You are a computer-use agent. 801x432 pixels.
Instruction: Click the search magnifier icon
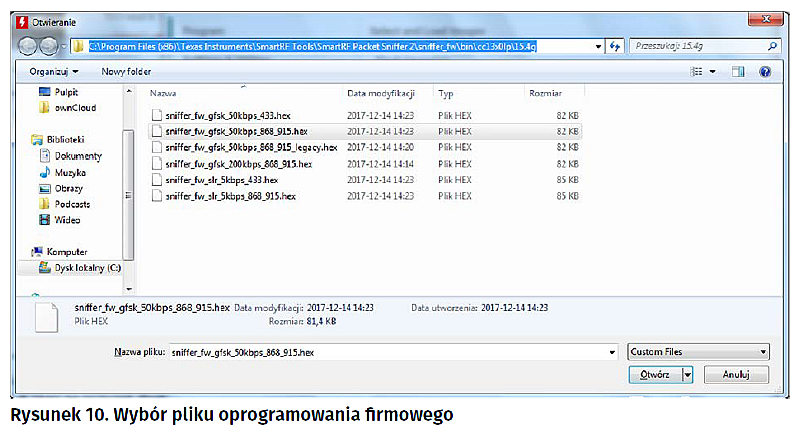pos(772,46)
